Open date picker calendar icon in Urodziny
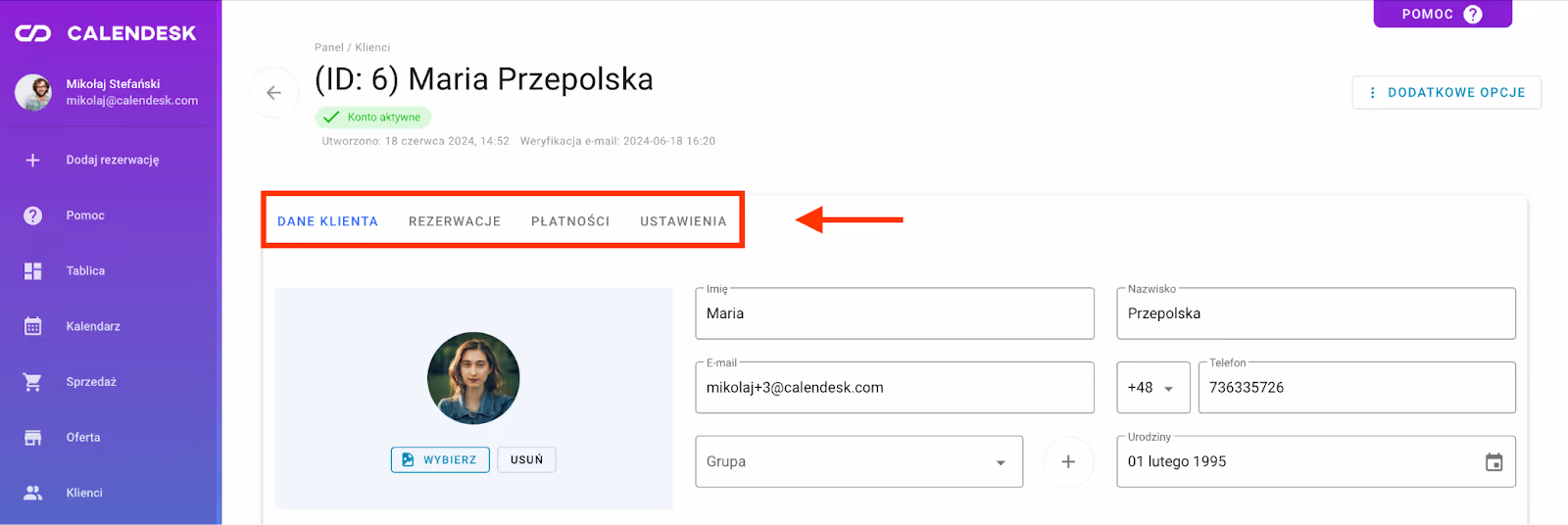 point(1494,462)
